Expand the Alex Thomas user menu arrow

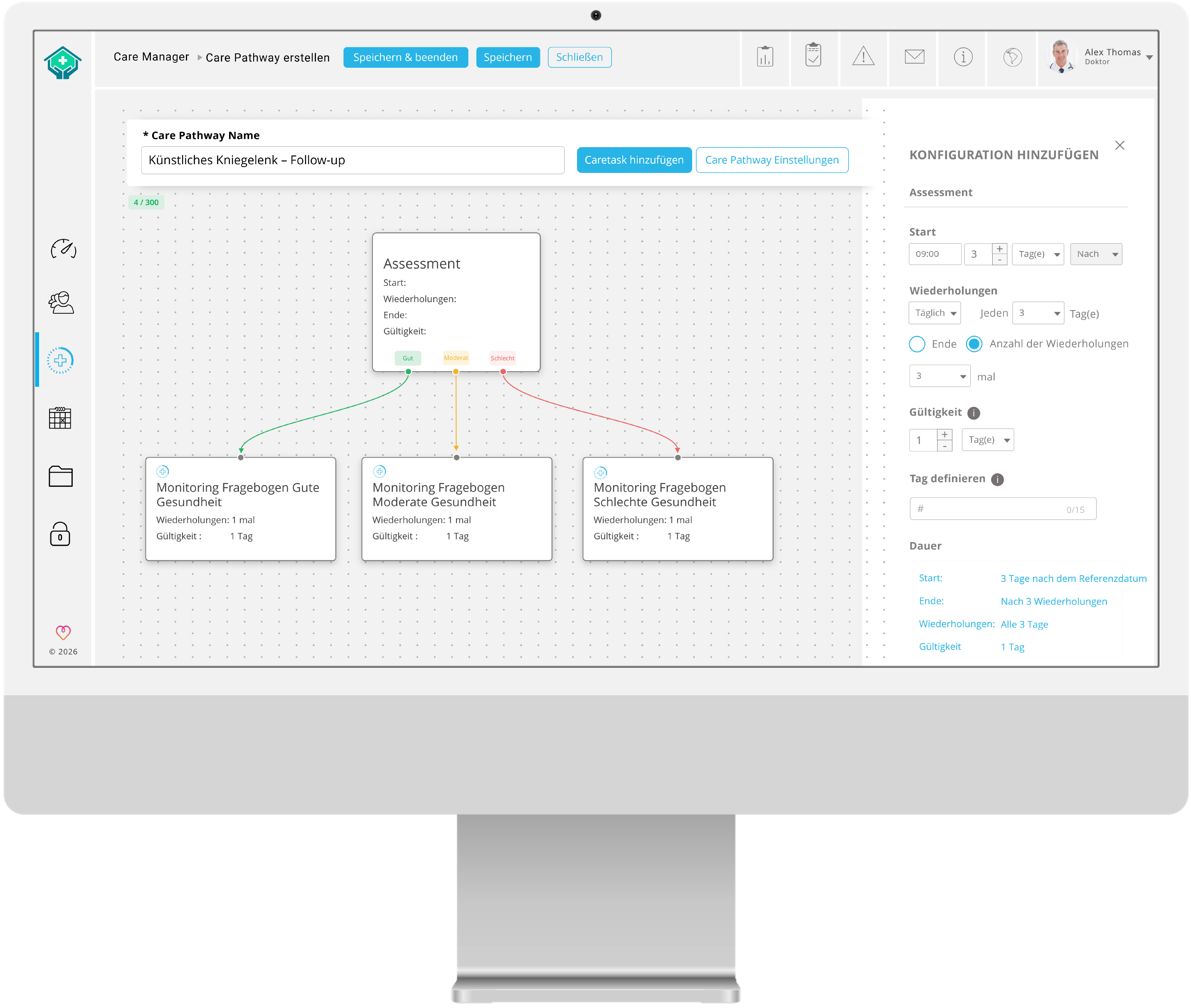pos(1149,57)
